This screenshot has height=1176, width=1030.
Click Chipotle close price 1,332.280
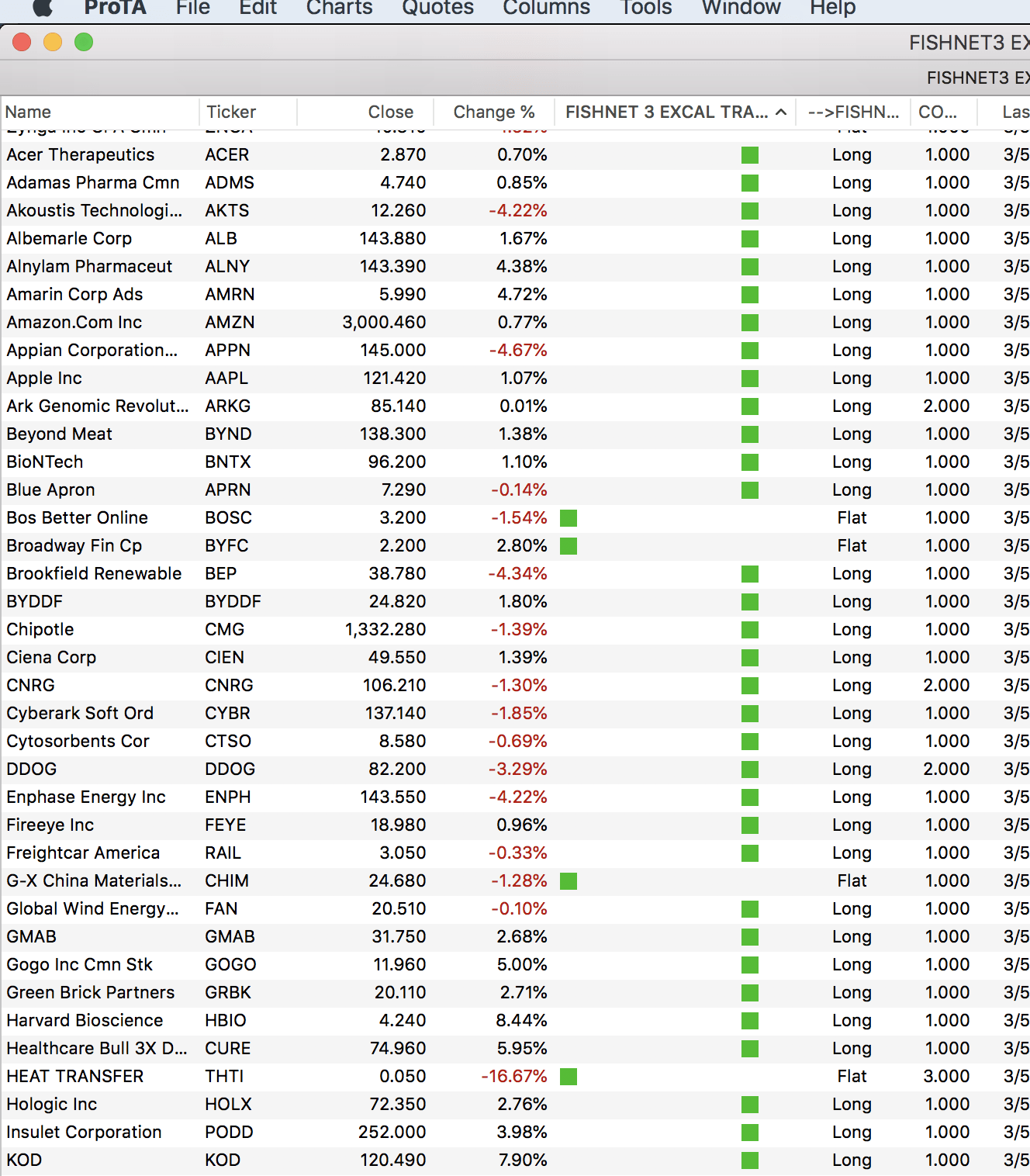(385, 629)
